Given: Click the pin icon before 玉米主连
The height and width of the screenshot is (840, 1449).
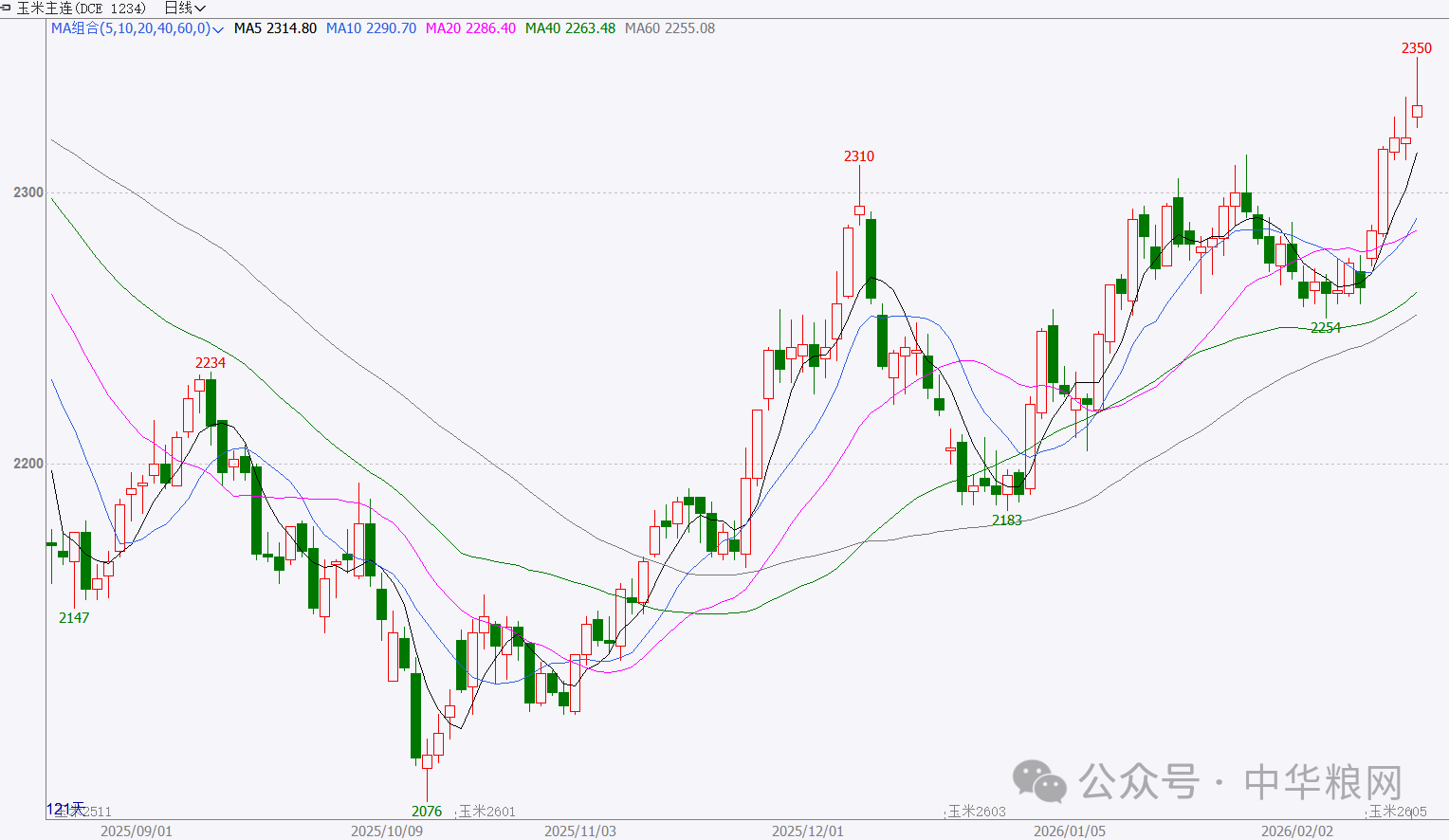Looking at the screenshot, I should tap(7, 8).
